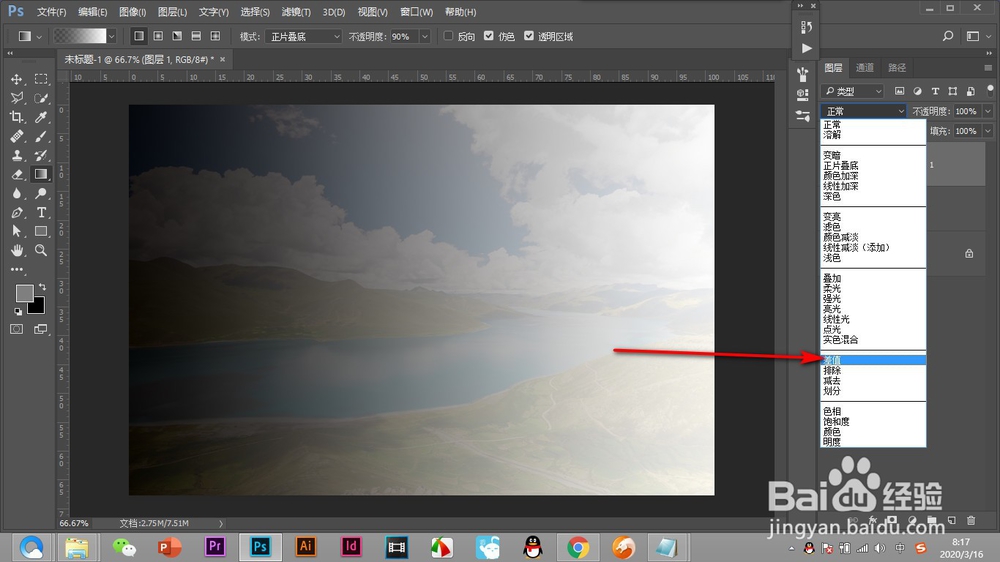This screenshot has width=1000, height=562.
Task: Reset default foreground and background colors
Action: pyautogui.click(x=18, y=311)
